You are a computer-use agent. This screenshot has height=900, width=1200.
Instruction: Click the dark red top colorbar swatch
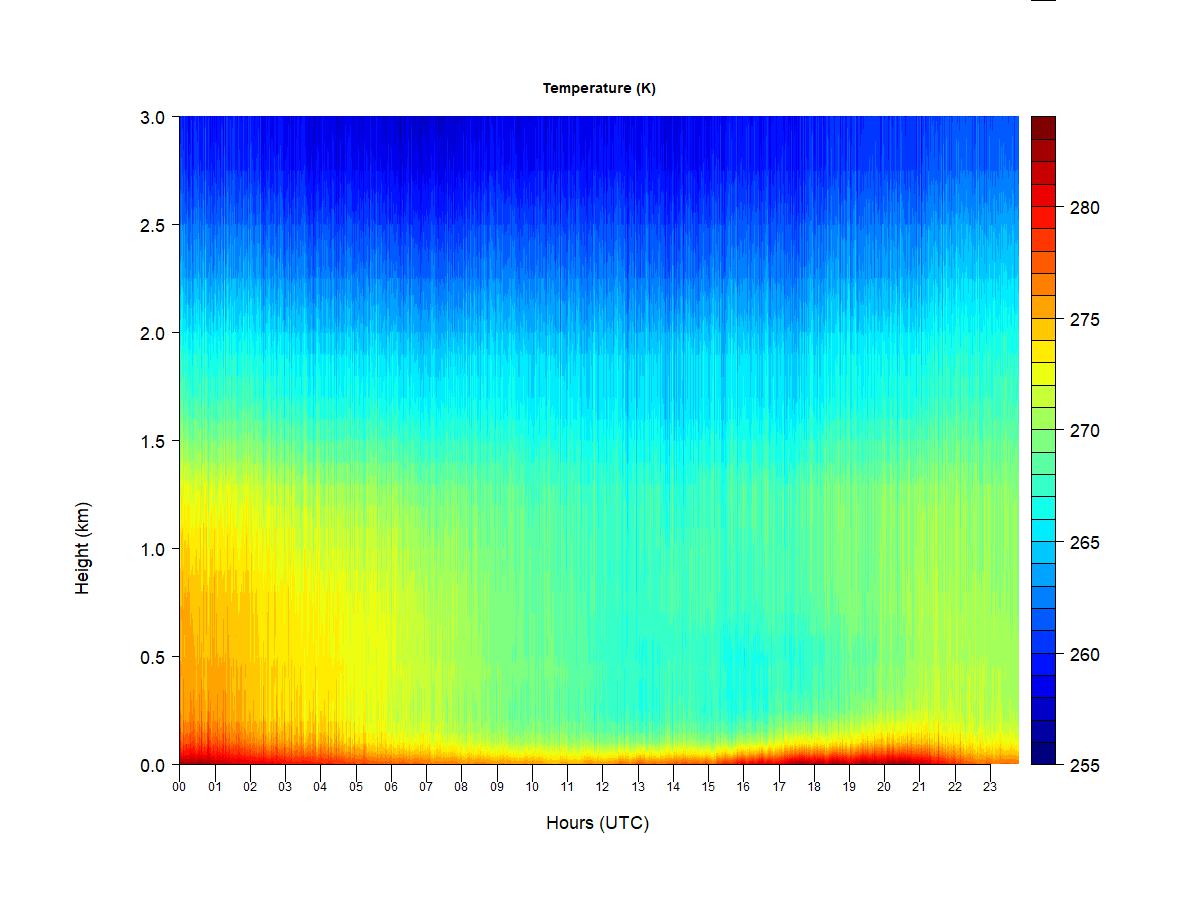1043,127
